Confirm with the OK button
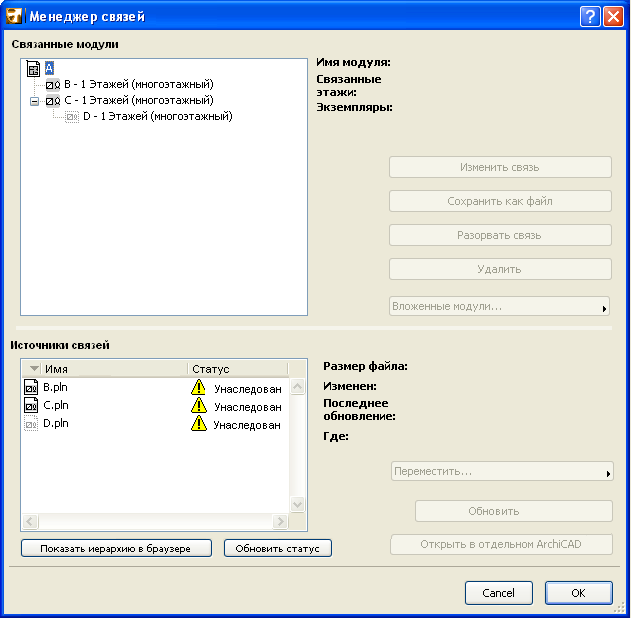The width and height of the screenshot is (631, 618). click(x=579, y=593)
